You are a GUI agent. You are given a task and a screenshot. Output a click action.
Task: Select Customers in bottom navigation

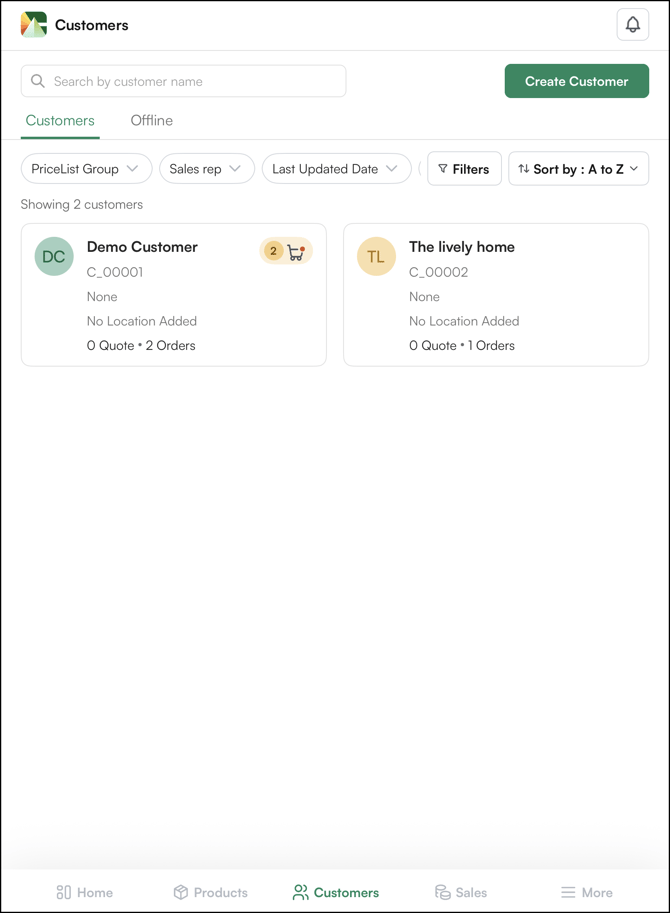point(335,892)
